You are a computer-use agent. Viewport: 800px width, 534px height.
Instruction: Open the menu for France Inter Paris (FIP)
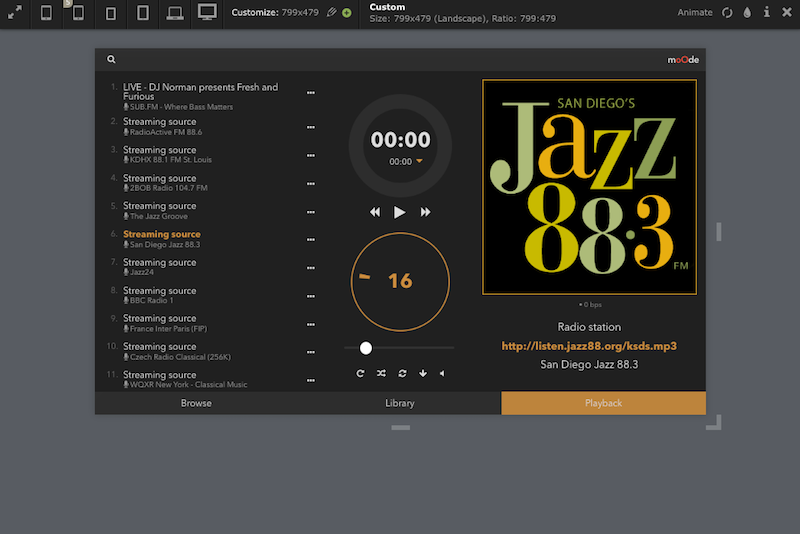pos(311,324)
